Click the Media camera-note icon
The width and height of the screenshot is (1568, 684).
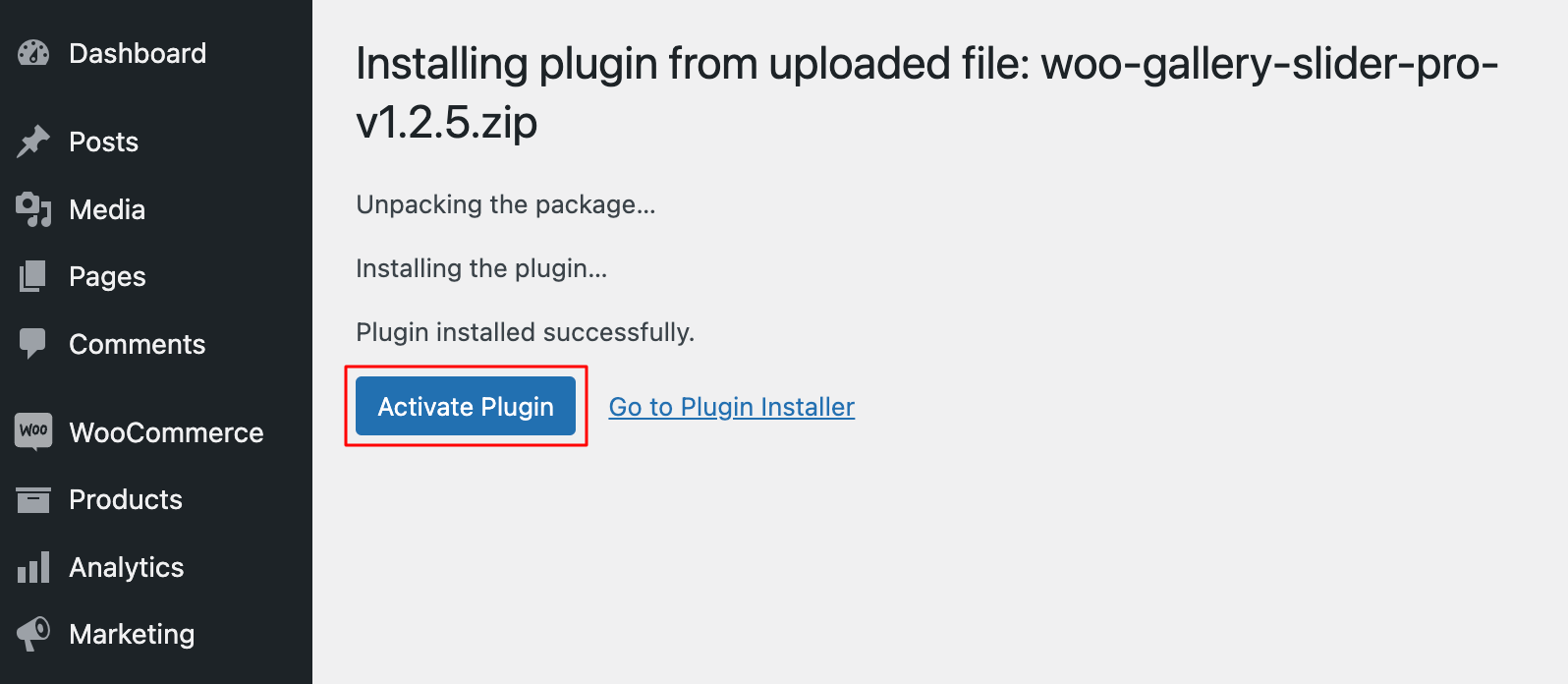(33, 209)
